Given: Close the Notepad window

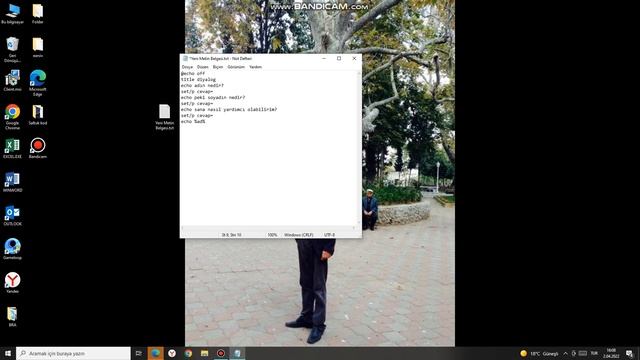Looking at the screenshot, I should point(354,58).
